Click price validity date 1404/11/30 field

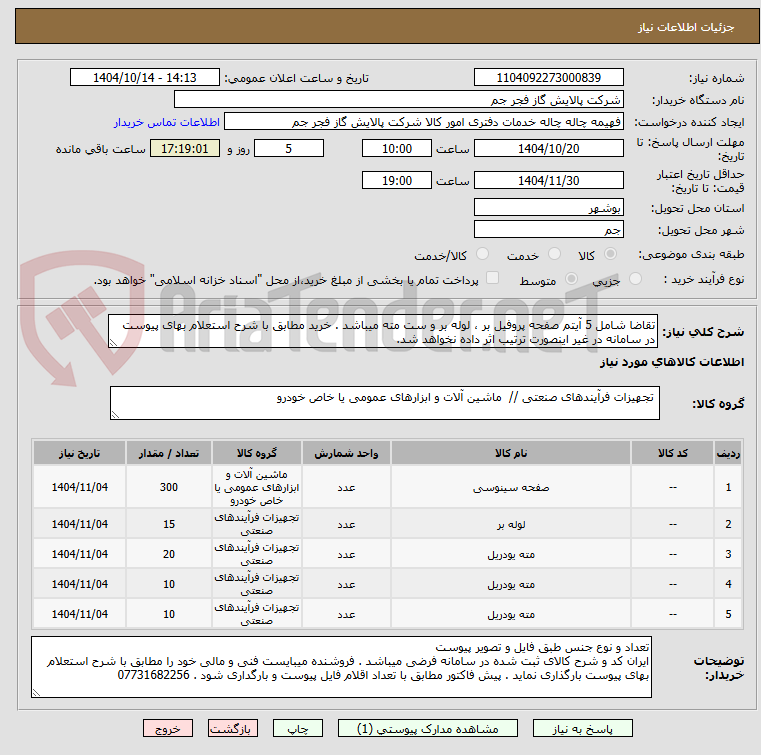pos(548,181)
